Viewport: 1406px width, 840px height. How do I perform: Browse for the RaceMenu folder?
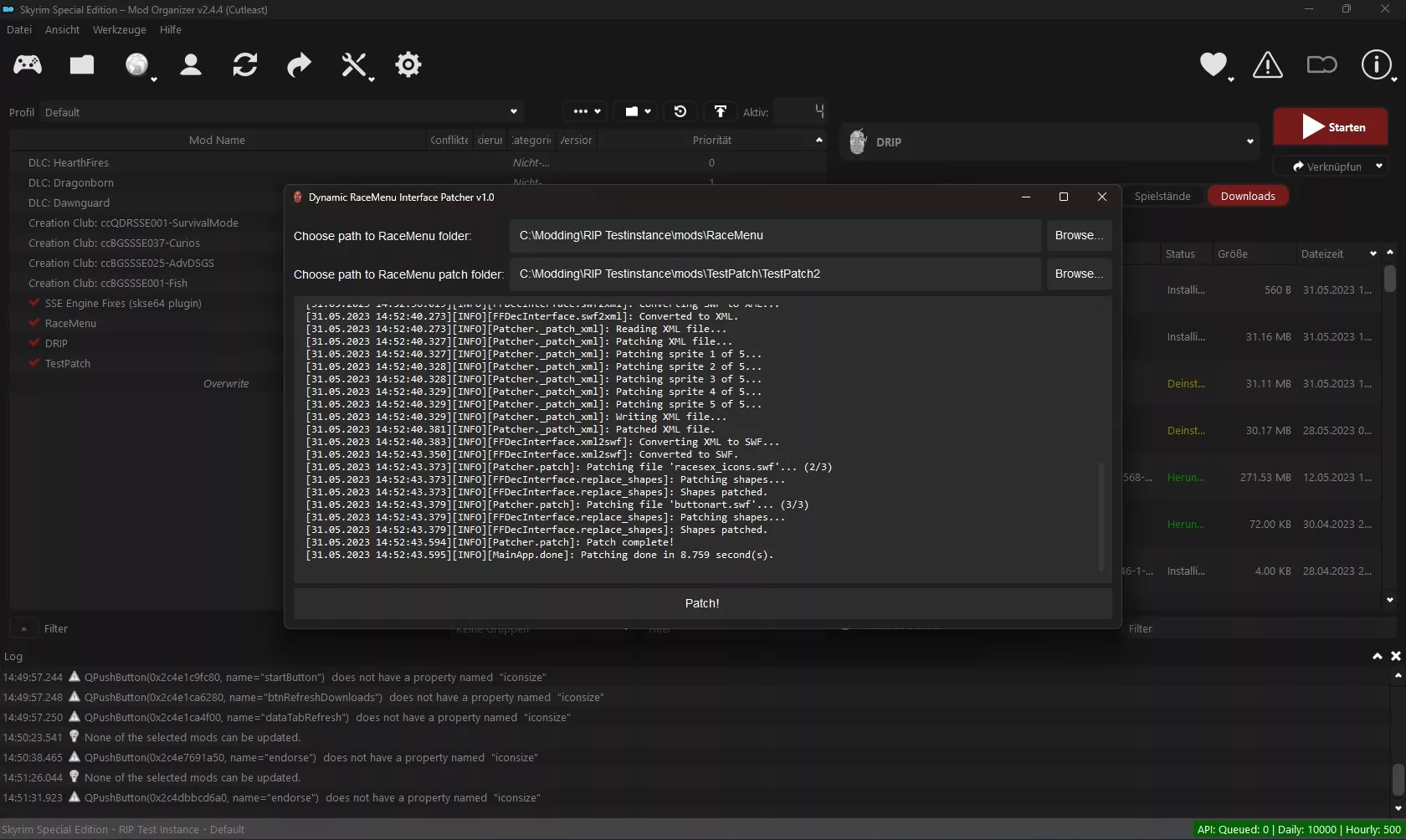(1079, 236)
